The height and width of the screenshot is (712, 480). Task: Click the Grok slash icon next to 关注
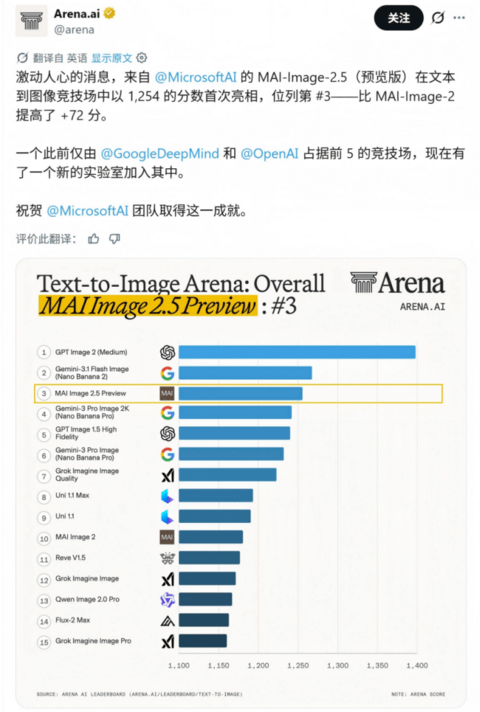point(438,18)
